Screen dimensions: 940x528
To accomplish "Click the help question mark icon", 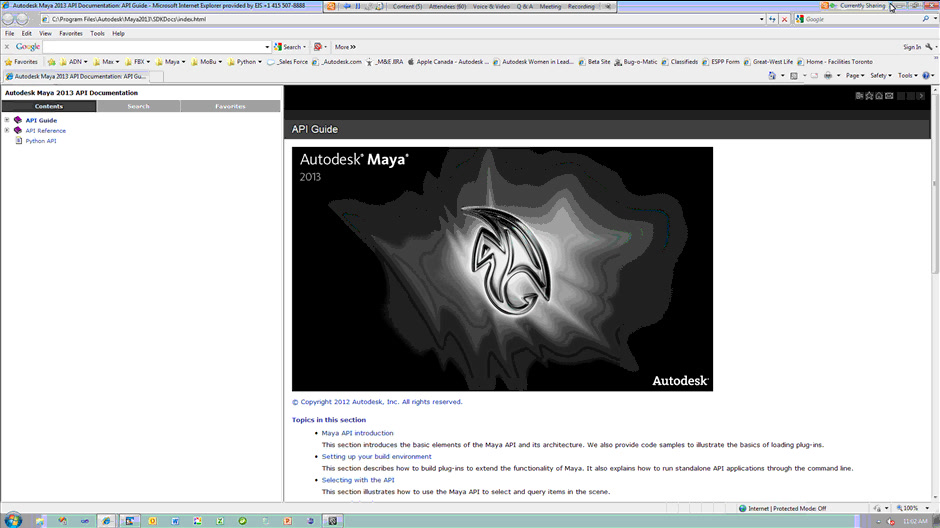I will 926,76.
